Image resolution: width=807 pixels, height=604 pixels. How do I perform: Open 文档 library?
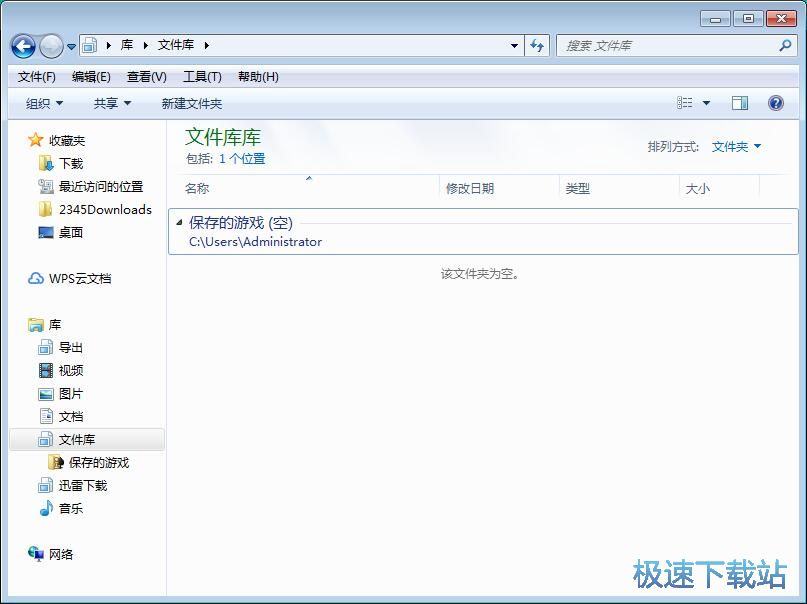click(61, 417)
